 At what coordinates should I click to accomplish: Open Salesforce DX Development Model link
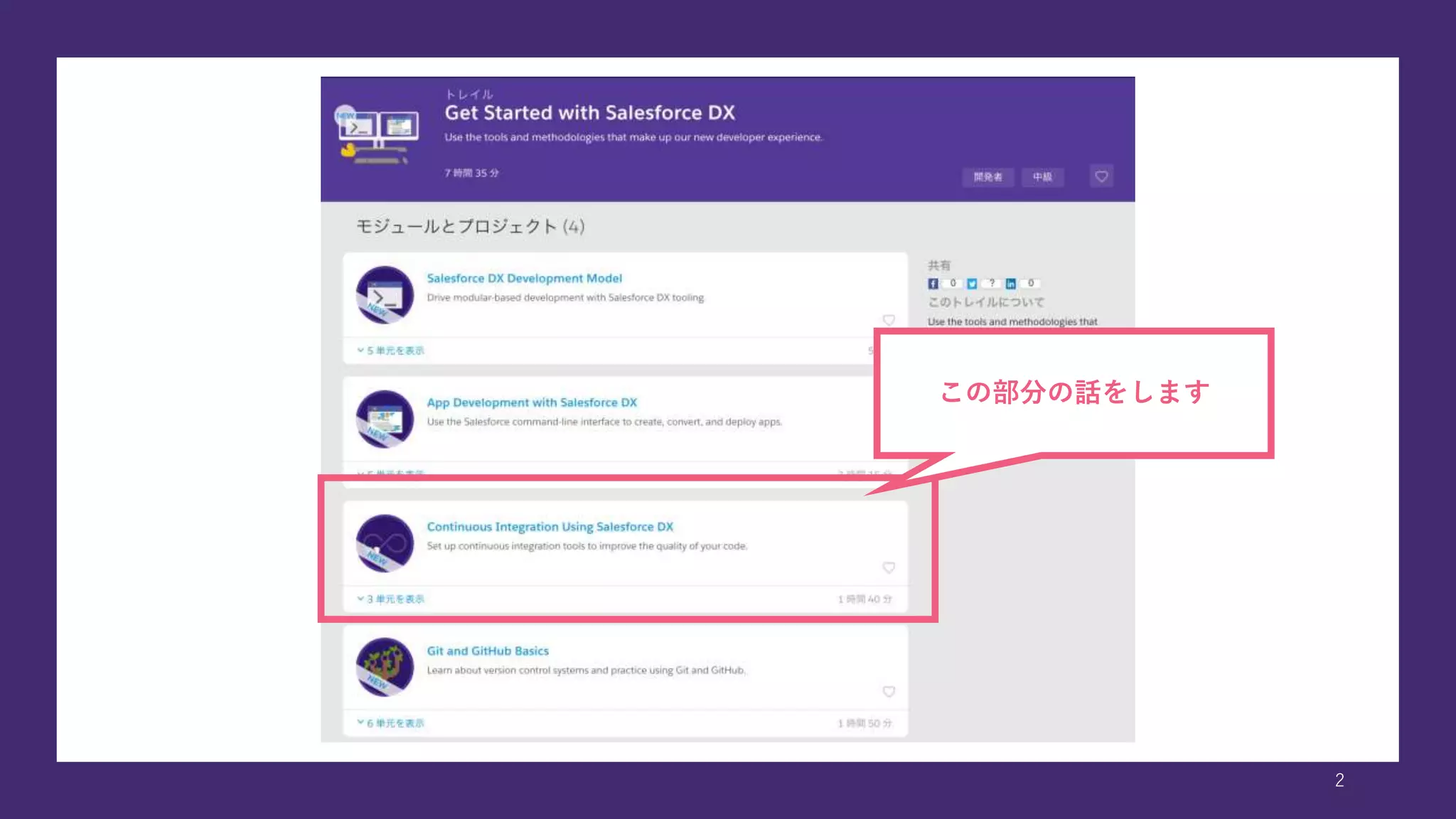tap(524, 279)
